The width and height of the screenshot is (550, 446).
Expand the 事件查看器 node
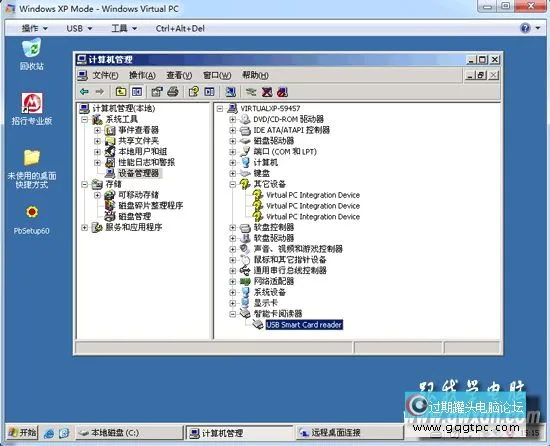(98, 130)
